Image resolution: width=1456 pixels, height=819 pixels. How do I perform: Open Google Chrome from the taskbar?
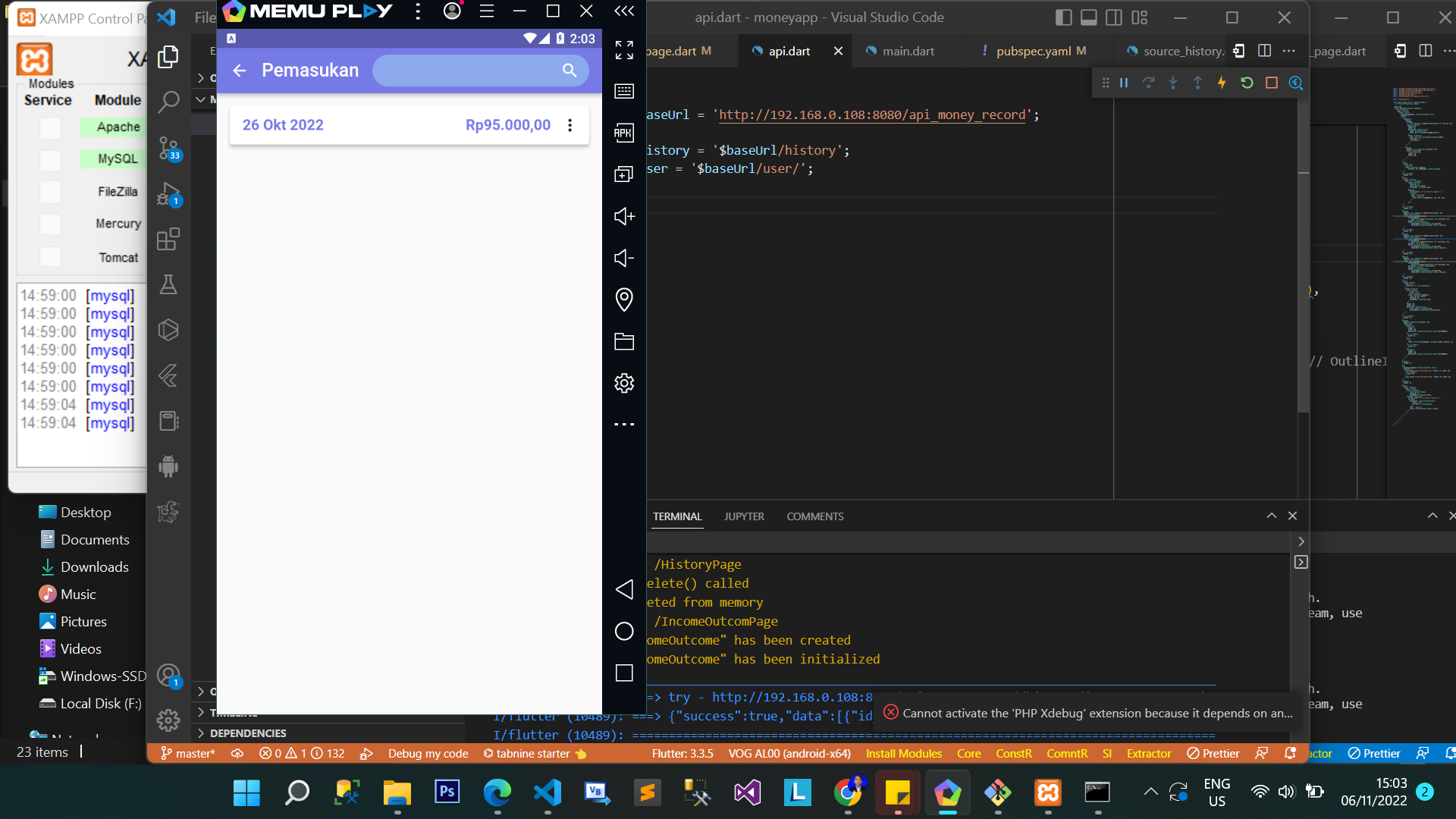[x=848, y=793]
